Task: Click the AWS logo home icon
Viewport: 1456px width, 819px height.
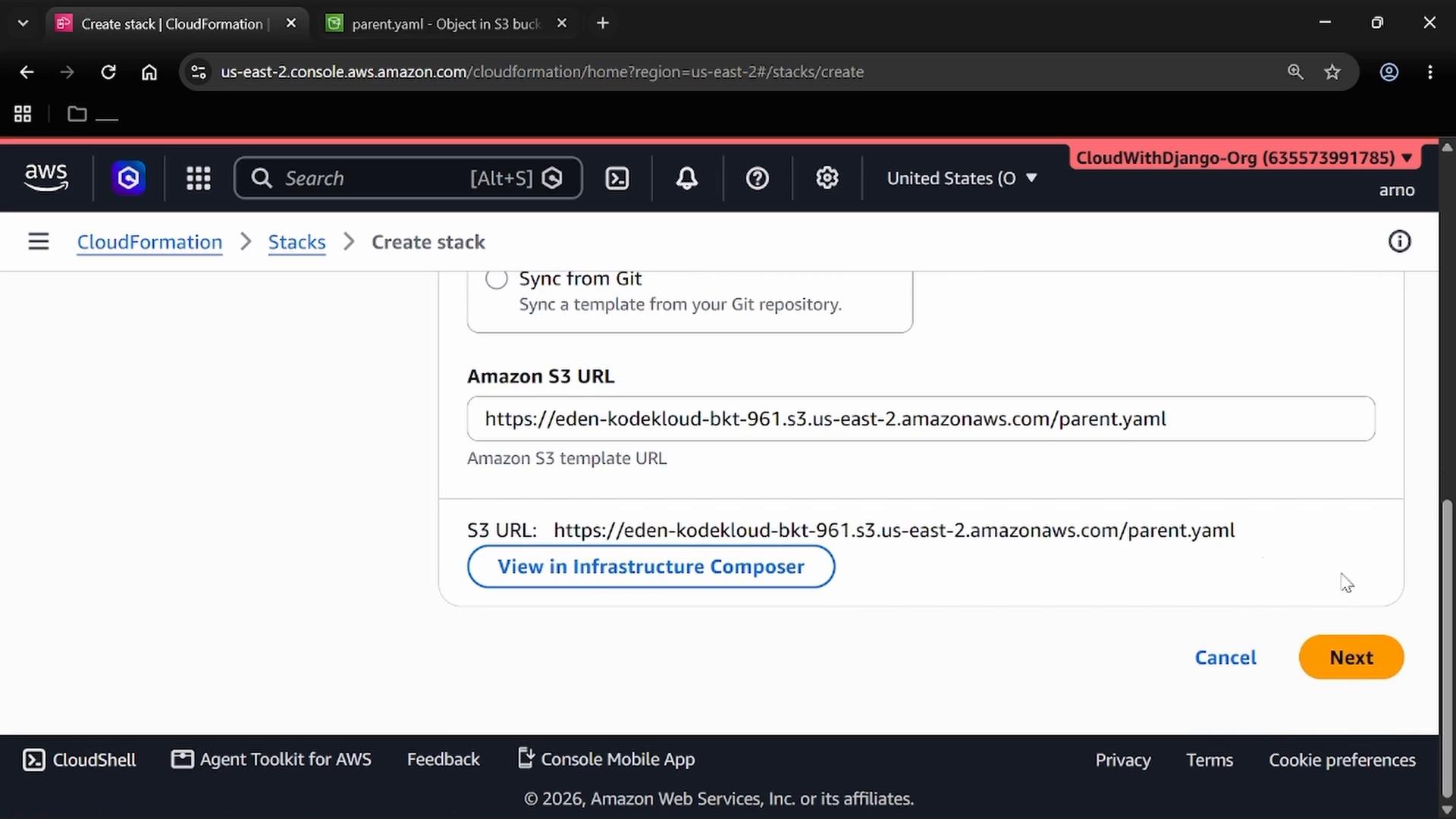Action: pyautogui.click(x=46, y=178)
